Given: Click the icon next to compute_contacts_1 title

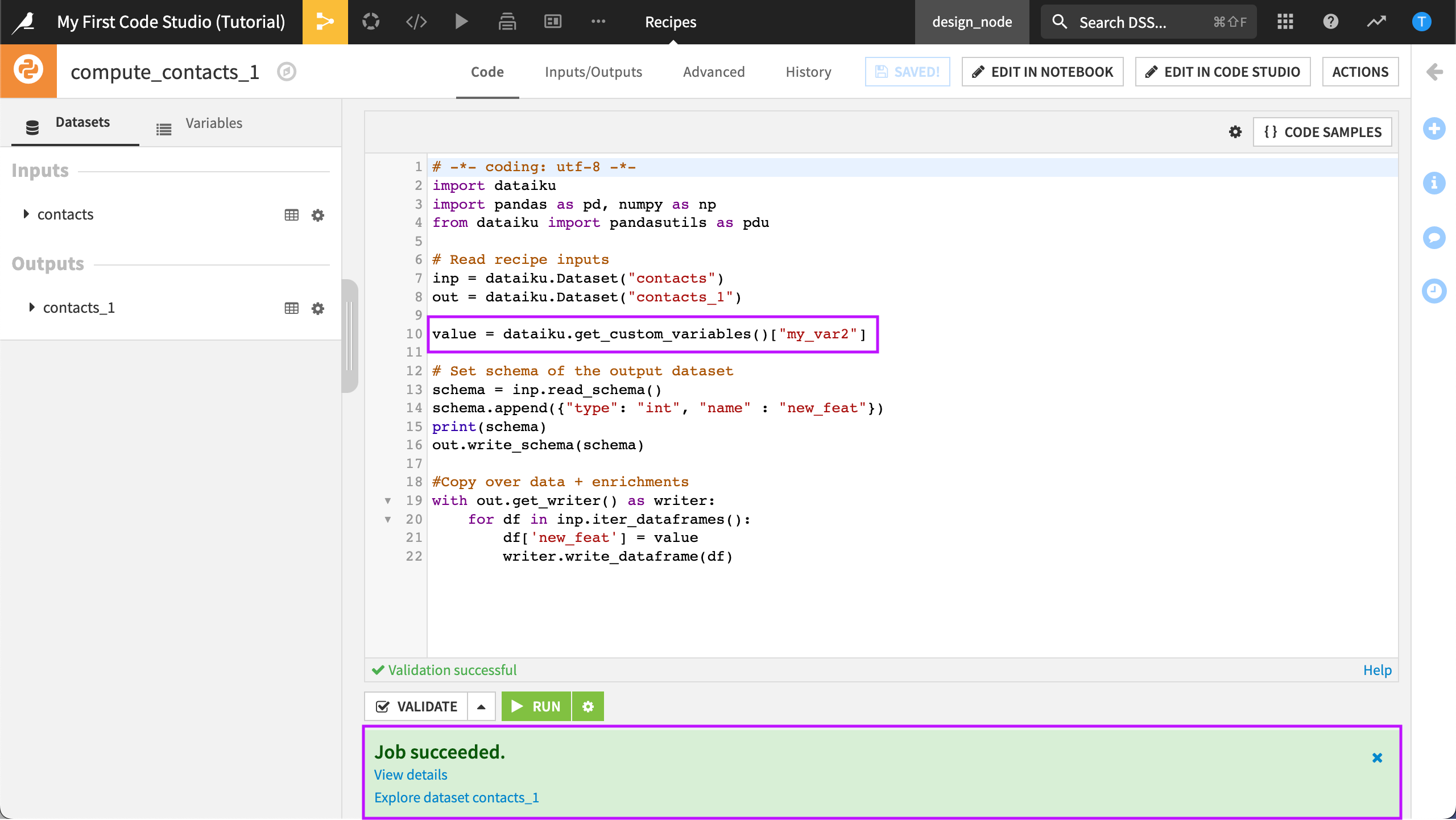Looking at the screenshot, I should [x=287, y=72].
